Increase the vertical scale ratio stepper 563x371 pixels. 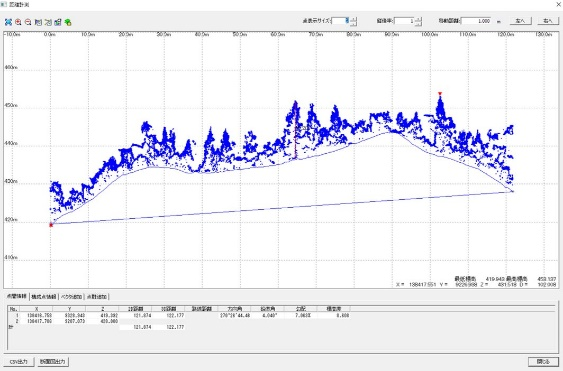point(418,19)
